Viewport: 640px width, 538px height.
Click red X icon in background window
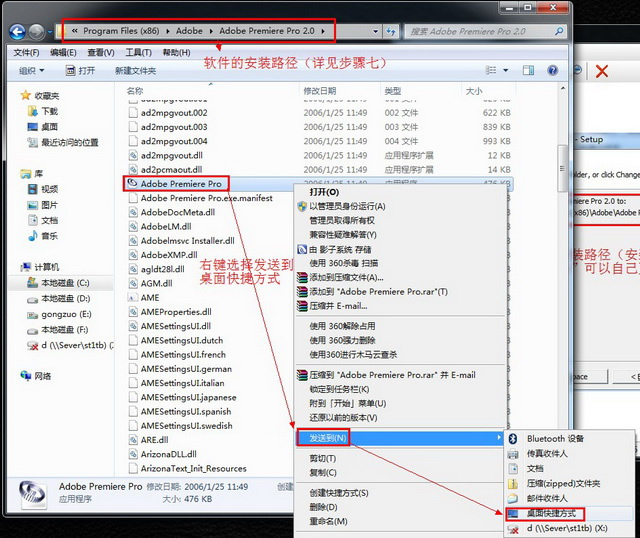(x=602, y=71)
